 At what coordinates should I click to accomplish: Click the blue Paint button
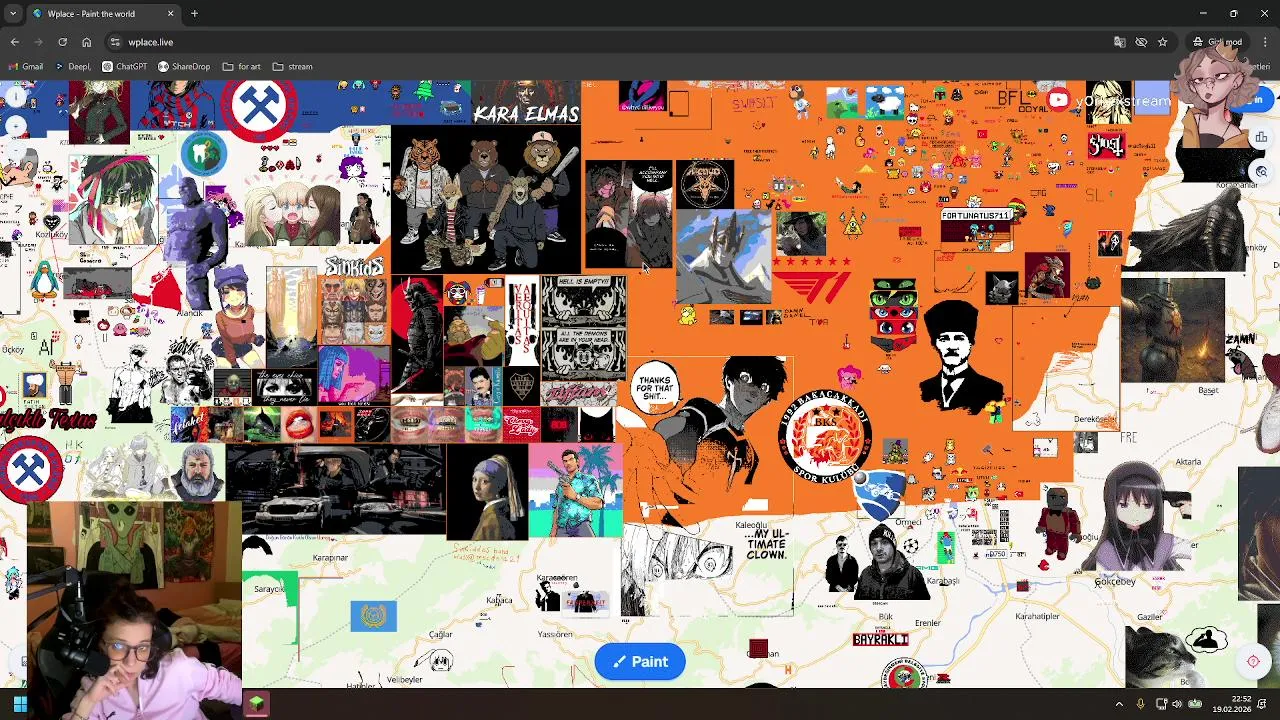click(640, 661)
